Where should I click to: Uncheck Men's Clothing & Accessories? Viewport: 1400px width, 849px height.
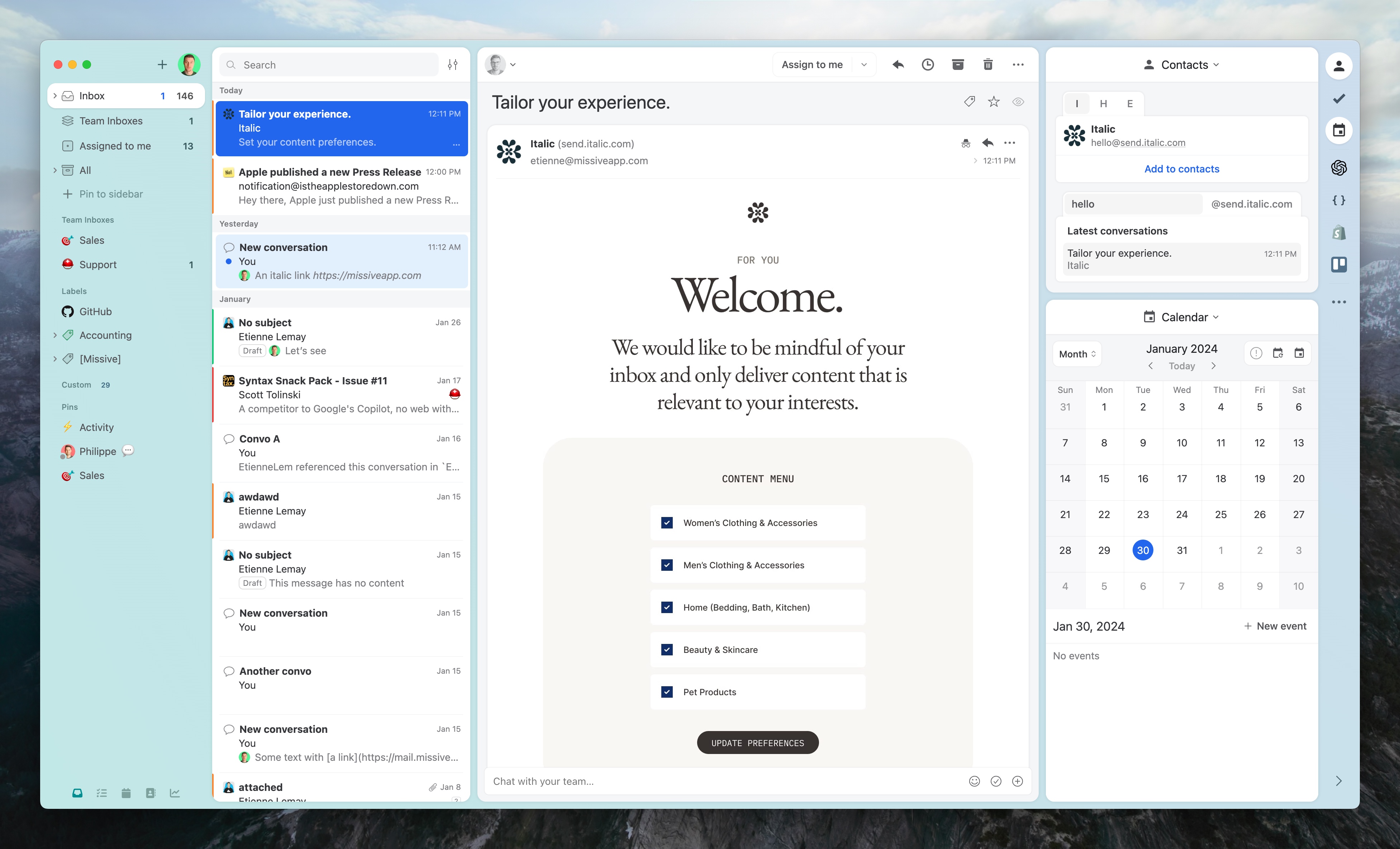(667, 565)
